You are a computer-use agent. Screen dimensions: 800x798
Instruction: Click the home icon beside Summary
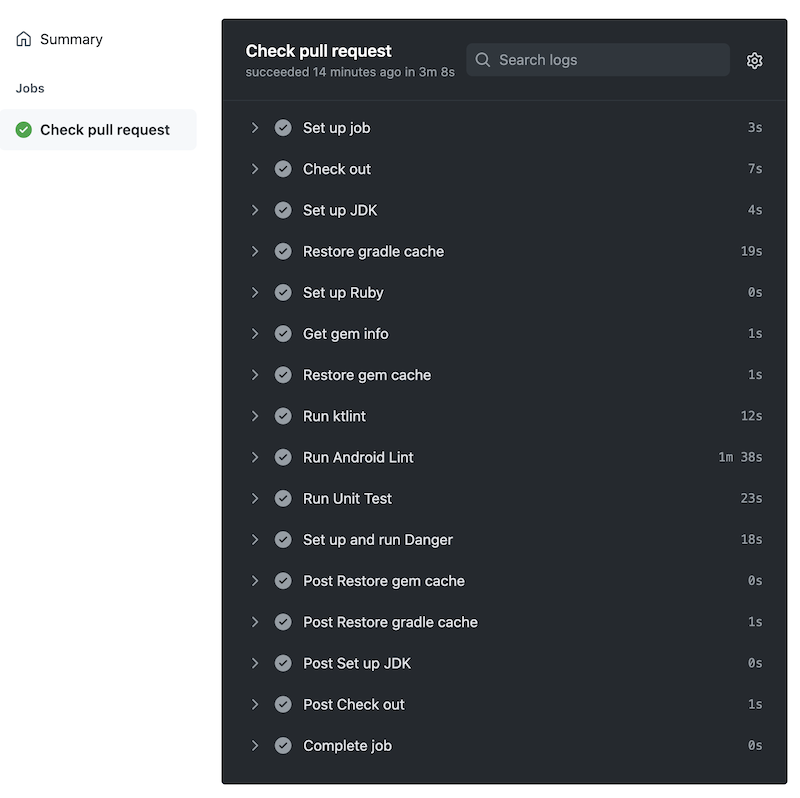click(x=24, y=39)
